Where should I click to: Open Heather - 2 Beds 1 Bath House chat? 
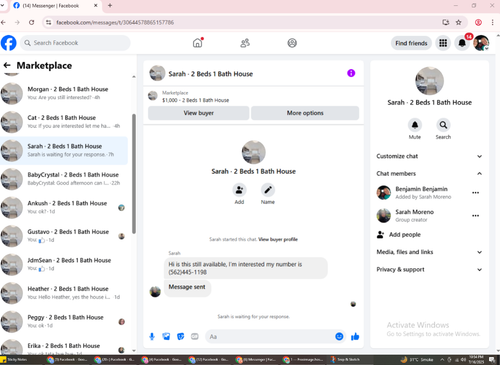pyautogui.click(x=64, y=293)
